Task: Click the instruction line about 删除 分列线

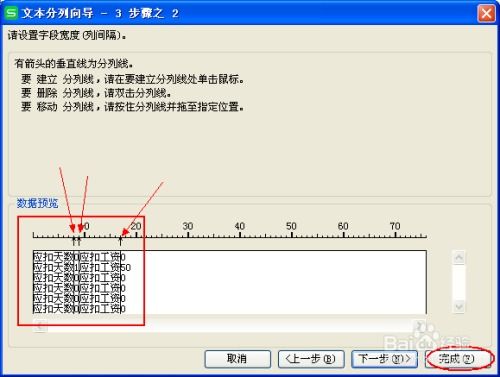Action: tap(96, 93)
